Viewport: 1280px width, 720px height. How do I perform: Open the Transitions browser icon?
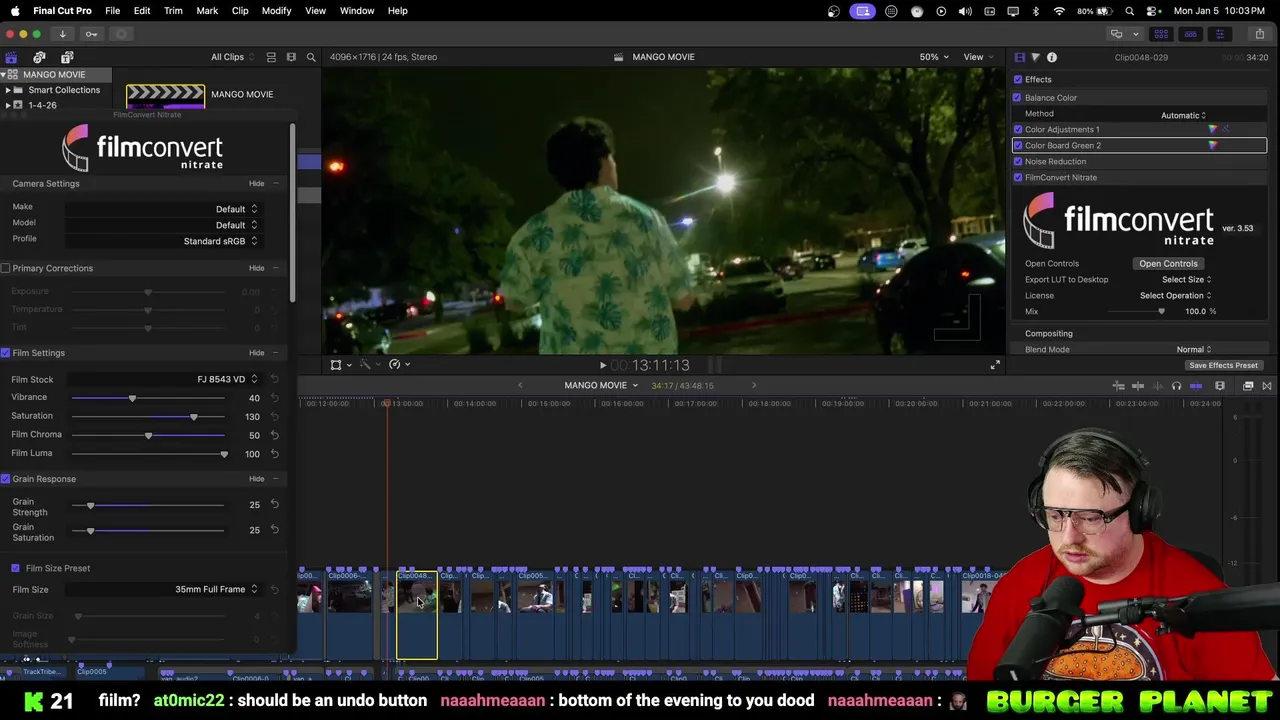[x=1267, y=386]
